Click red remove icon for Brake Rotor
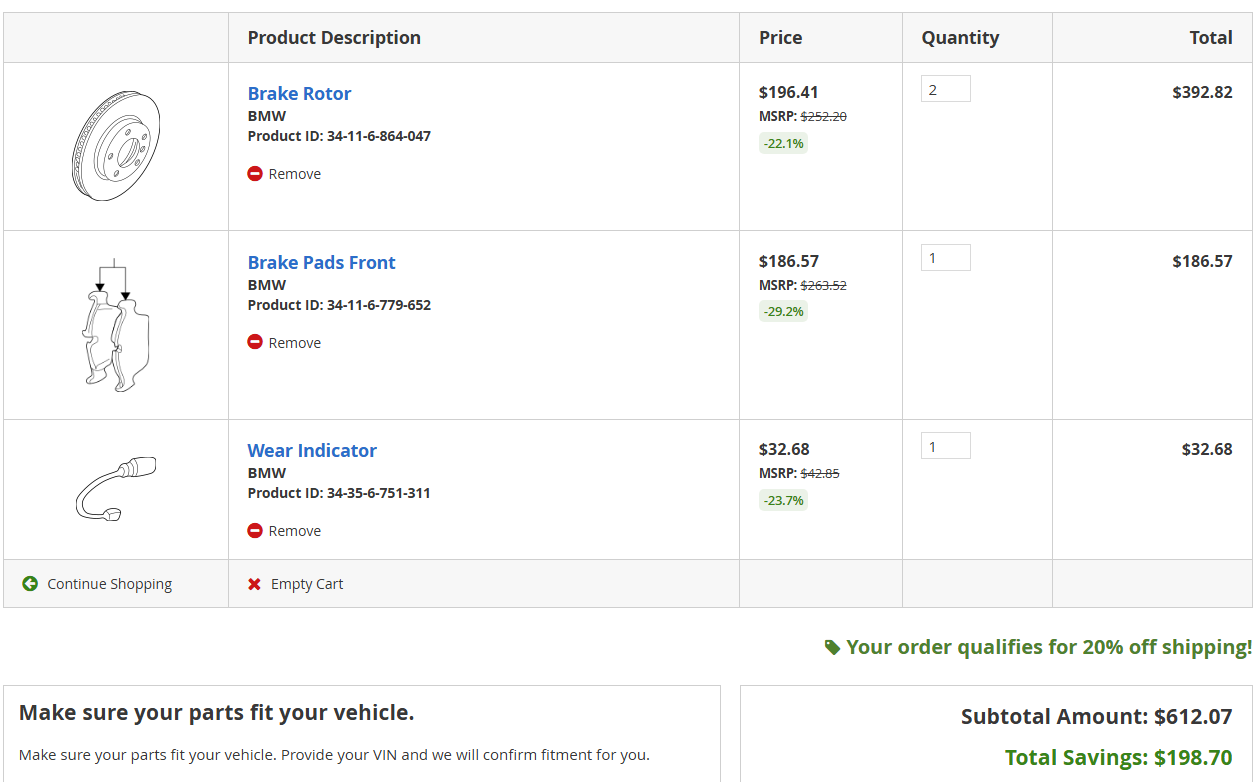The image size is (1260, 782). tap(255, 174)
